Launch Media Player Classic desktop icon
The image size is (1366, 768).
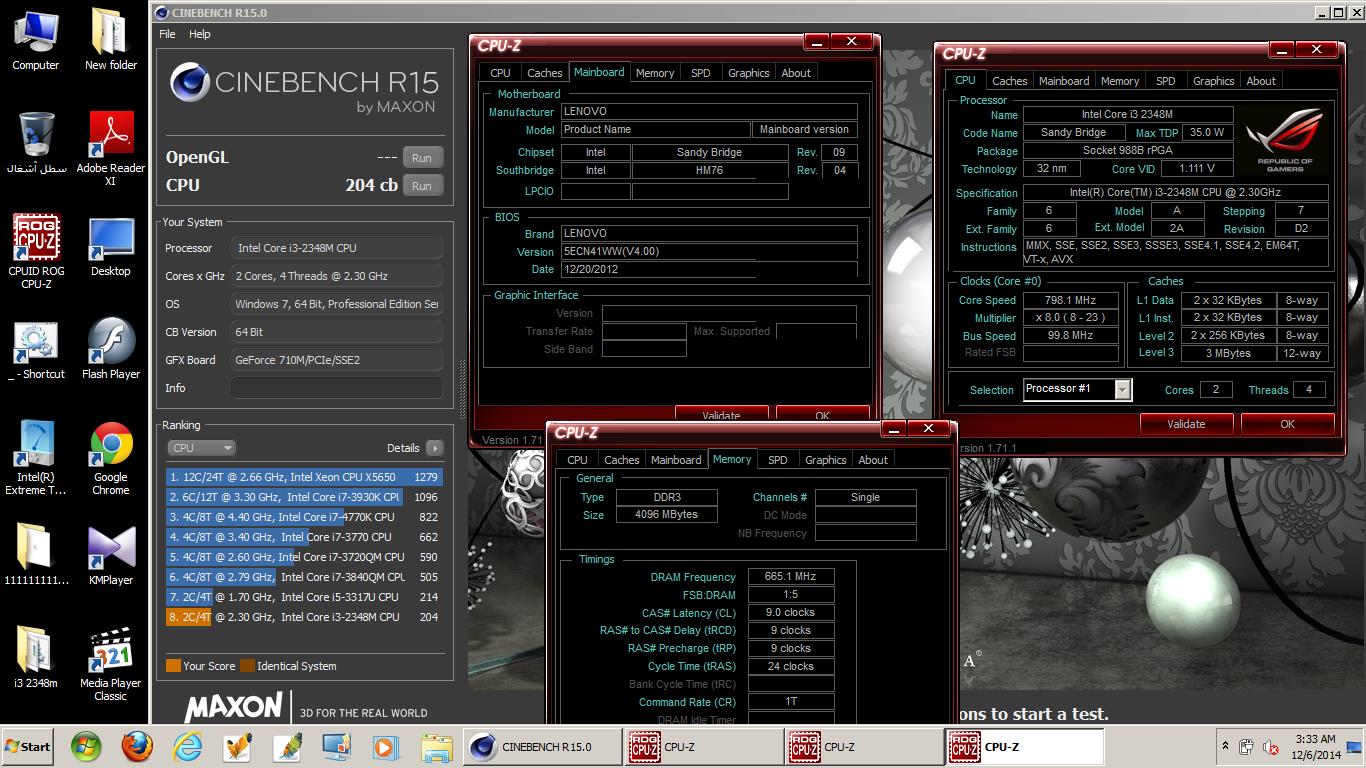click(x=110, y=664)
